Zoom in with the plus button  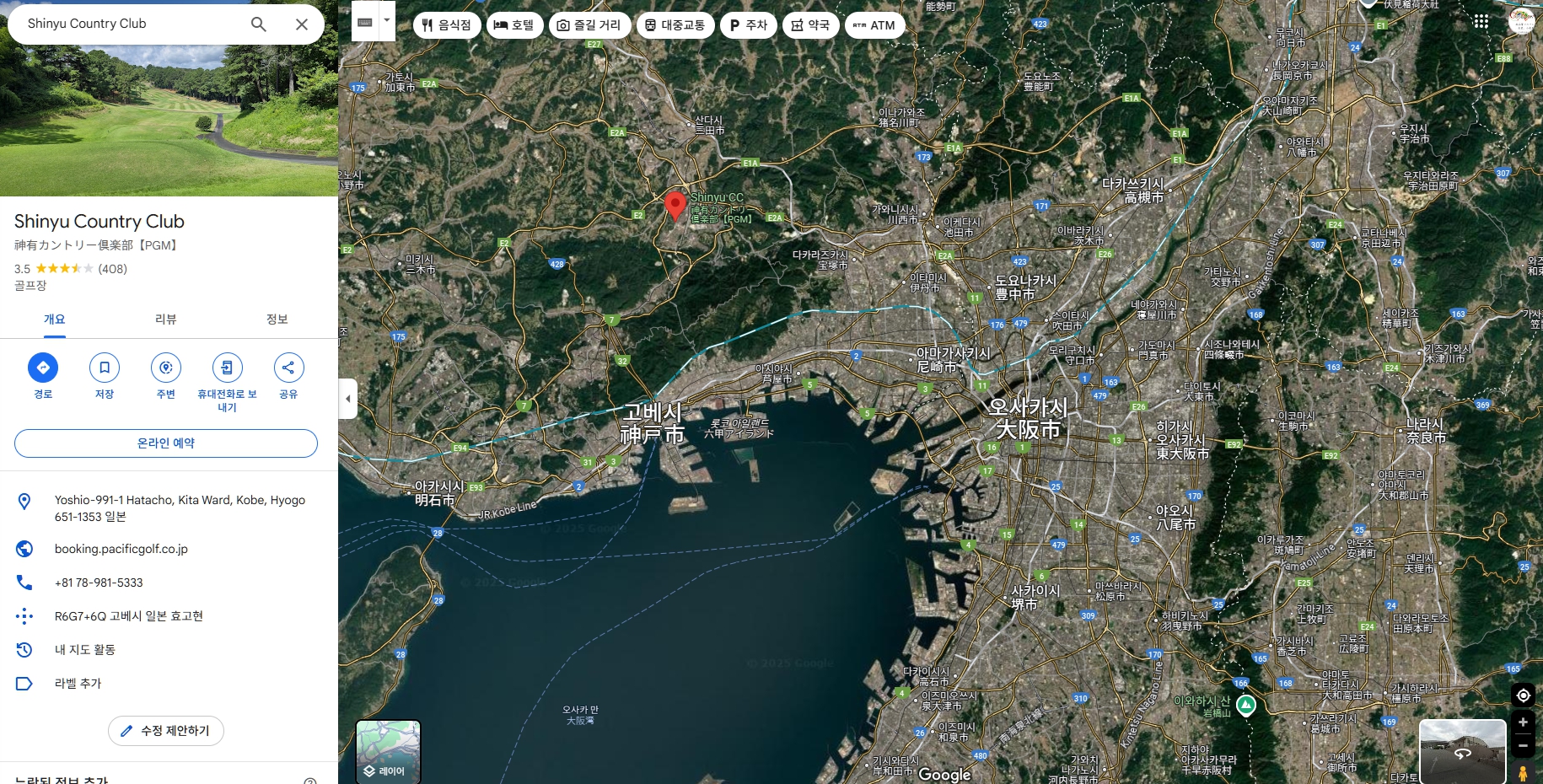(1523, 722)
